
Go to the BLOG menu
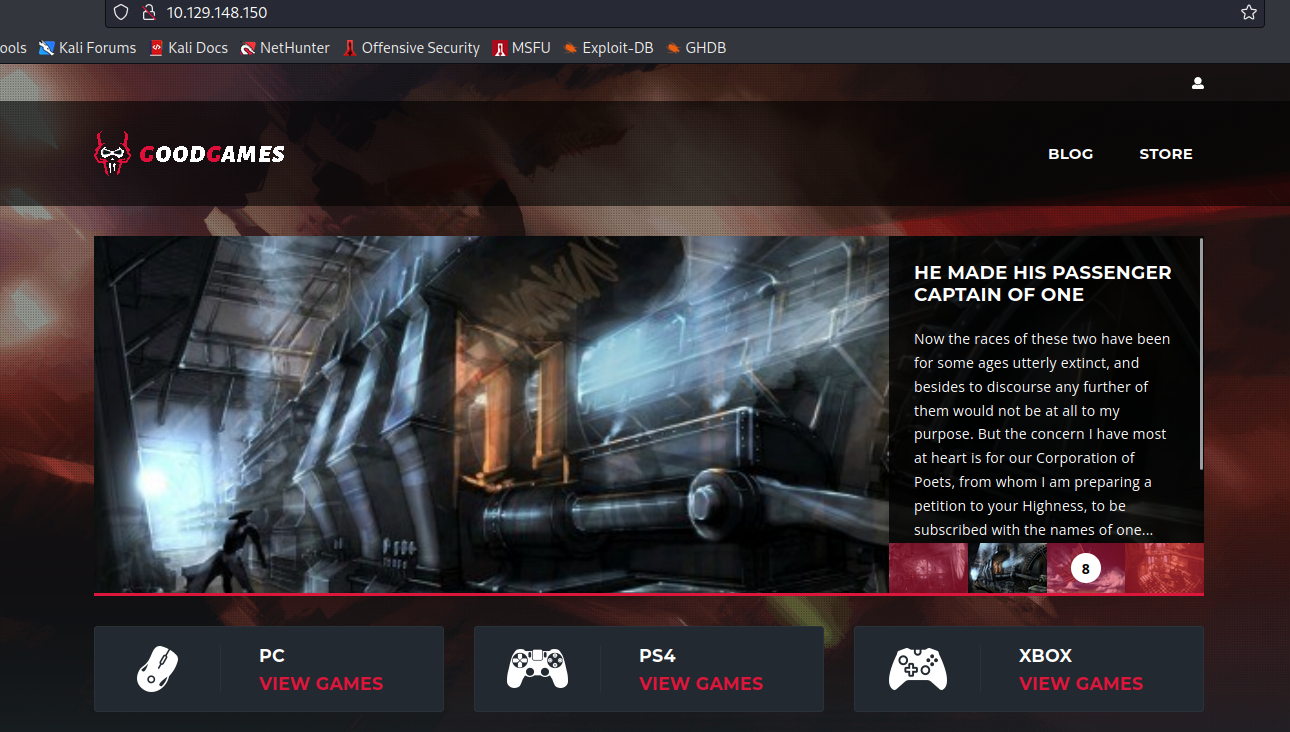click(1070, 154)
